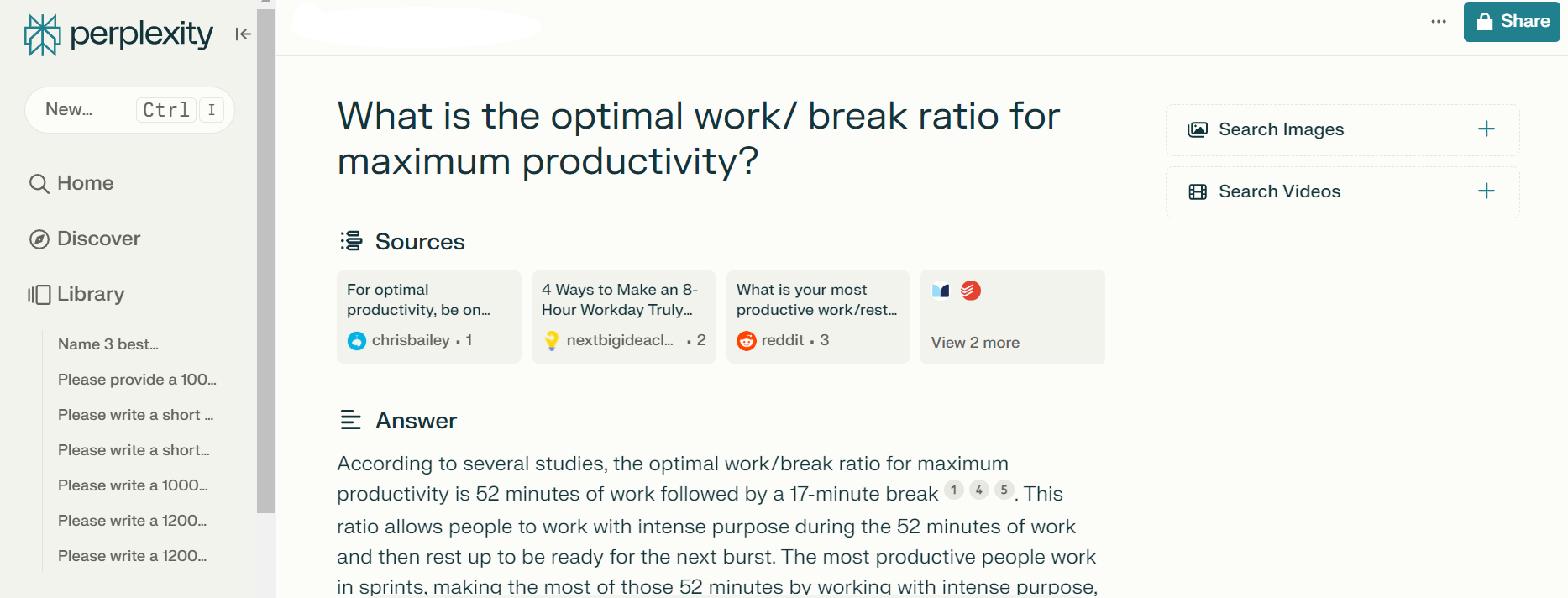
Task: Open the Home section via magnifier icon
Action: point(39,183)
